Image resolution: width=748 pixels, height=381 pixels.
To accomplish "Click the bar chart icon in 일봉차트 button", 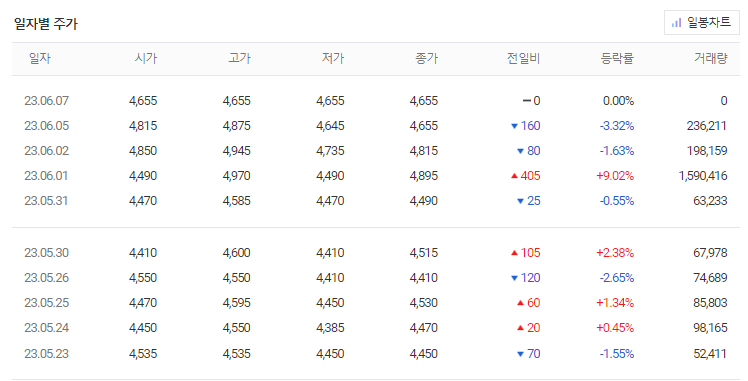I will point(676,23).
